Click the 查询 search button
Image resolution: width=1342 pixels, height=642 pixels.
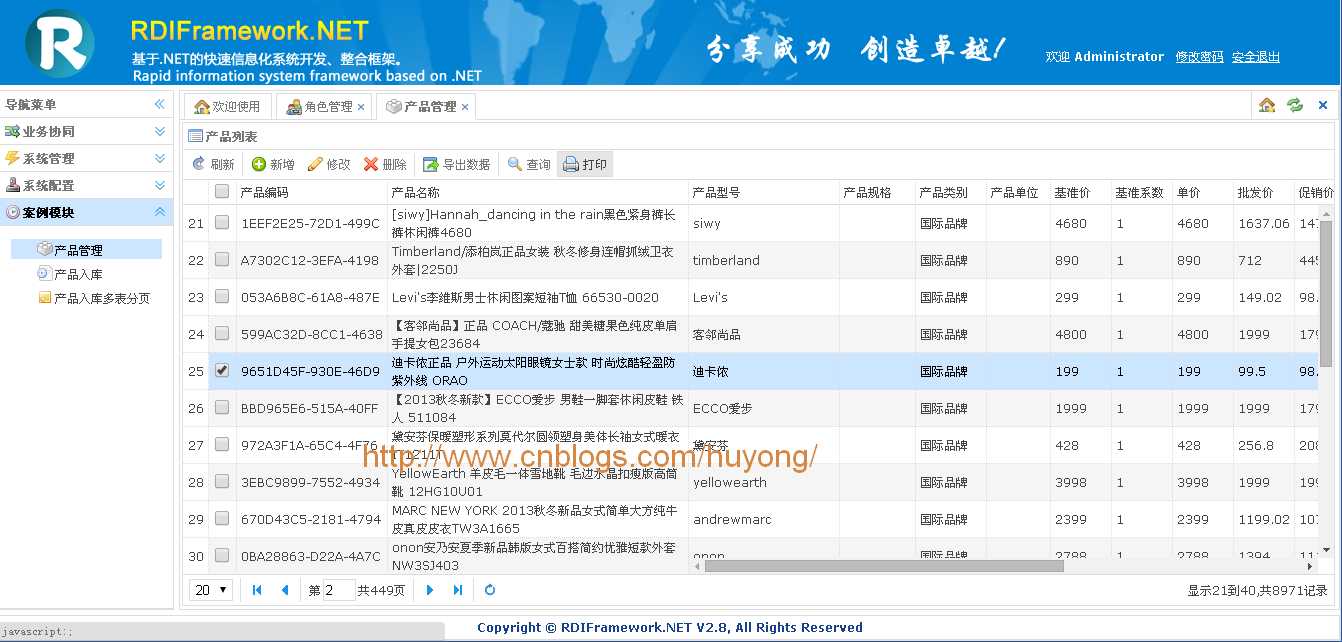point(529,164)
